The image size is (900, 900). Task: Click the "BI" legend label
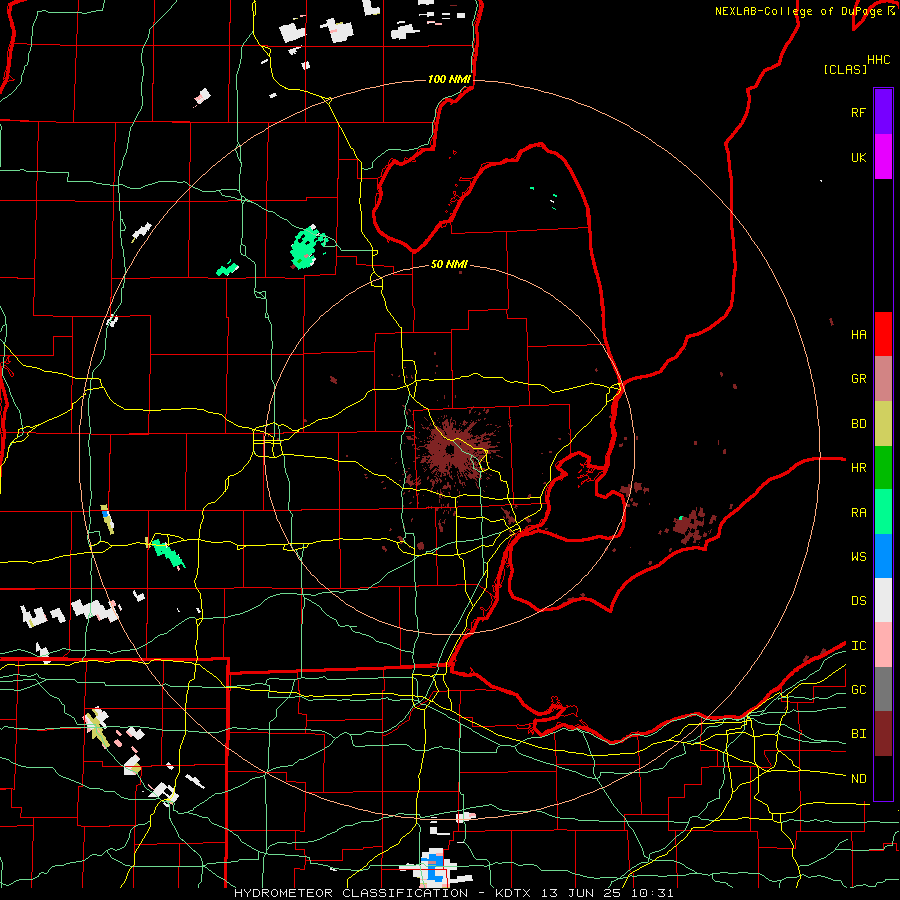(x=858, y=734)
